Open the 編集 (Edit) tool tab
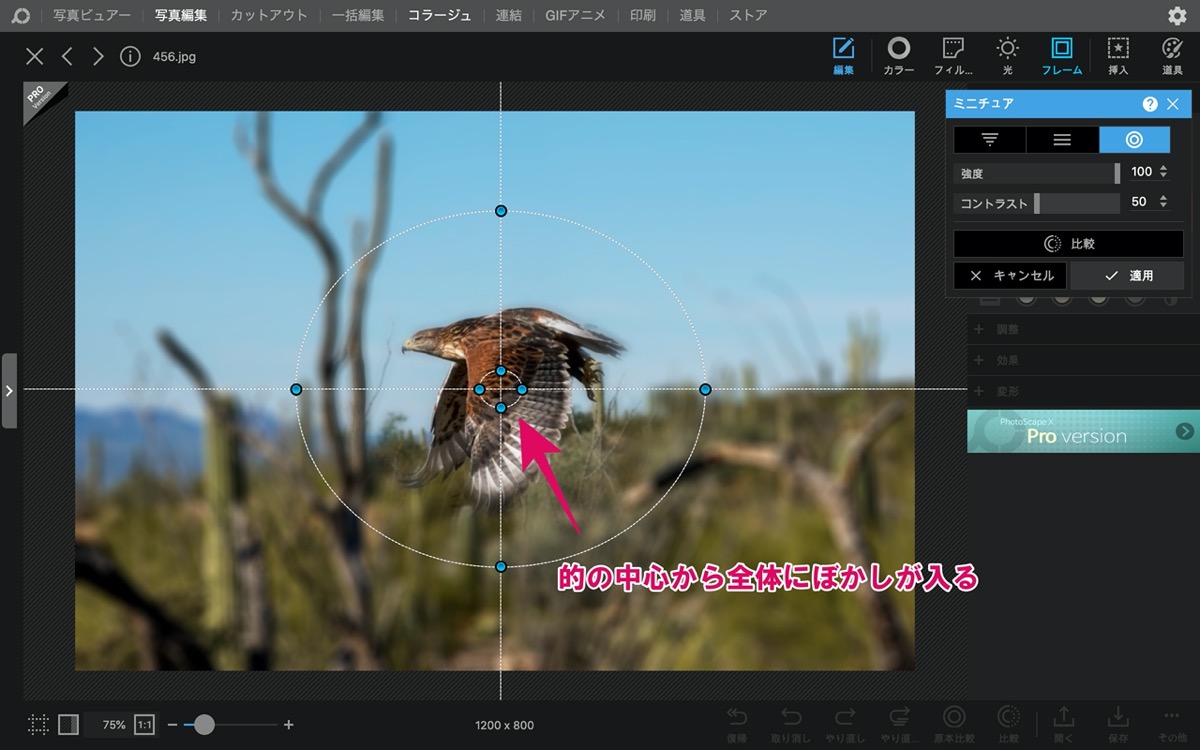This screenshot has height=750, width=1200. point(844,56)
